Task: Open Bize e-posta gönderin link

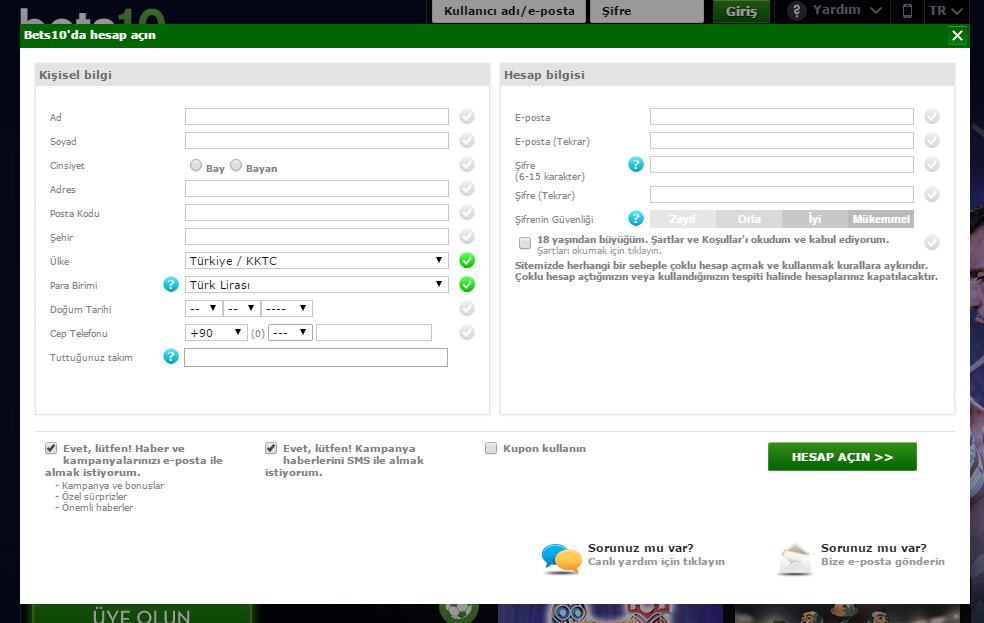Action: point(882,562)
